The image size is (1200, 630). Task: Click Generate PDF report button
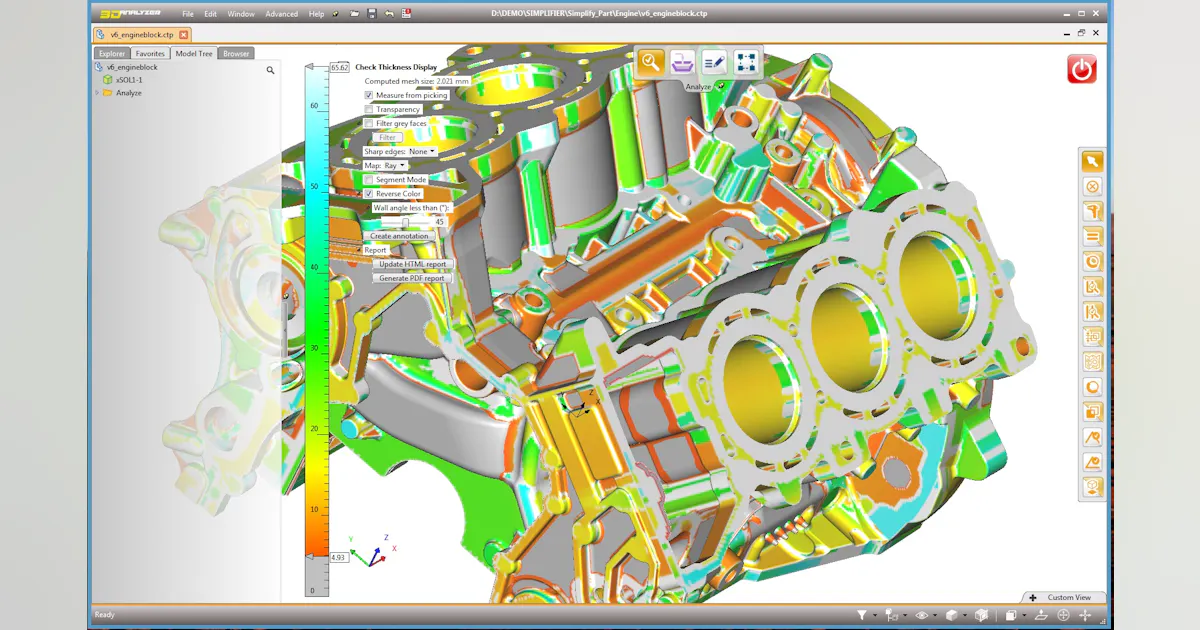tap(412, 278)
